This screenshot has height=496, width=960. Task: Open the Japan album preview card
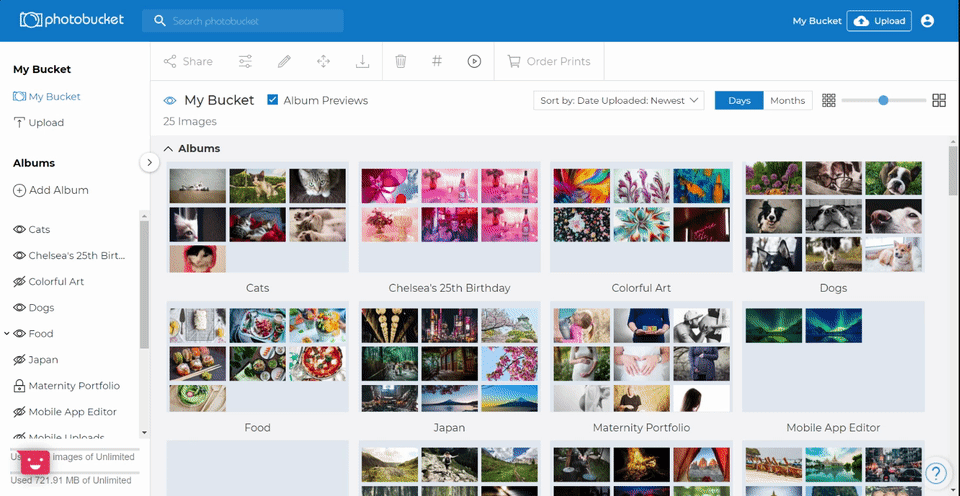click(449, 356)
